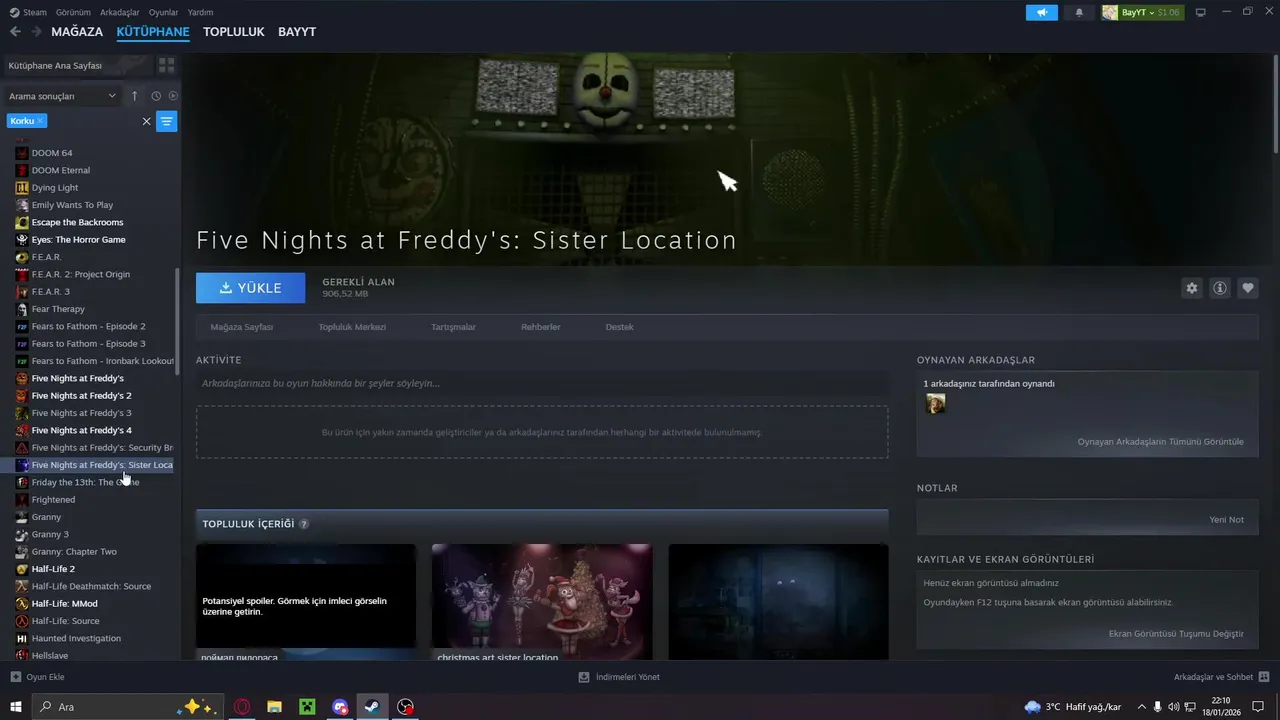Select Dying Light in the library list
1280x720 pixels.
coord(55,187)
